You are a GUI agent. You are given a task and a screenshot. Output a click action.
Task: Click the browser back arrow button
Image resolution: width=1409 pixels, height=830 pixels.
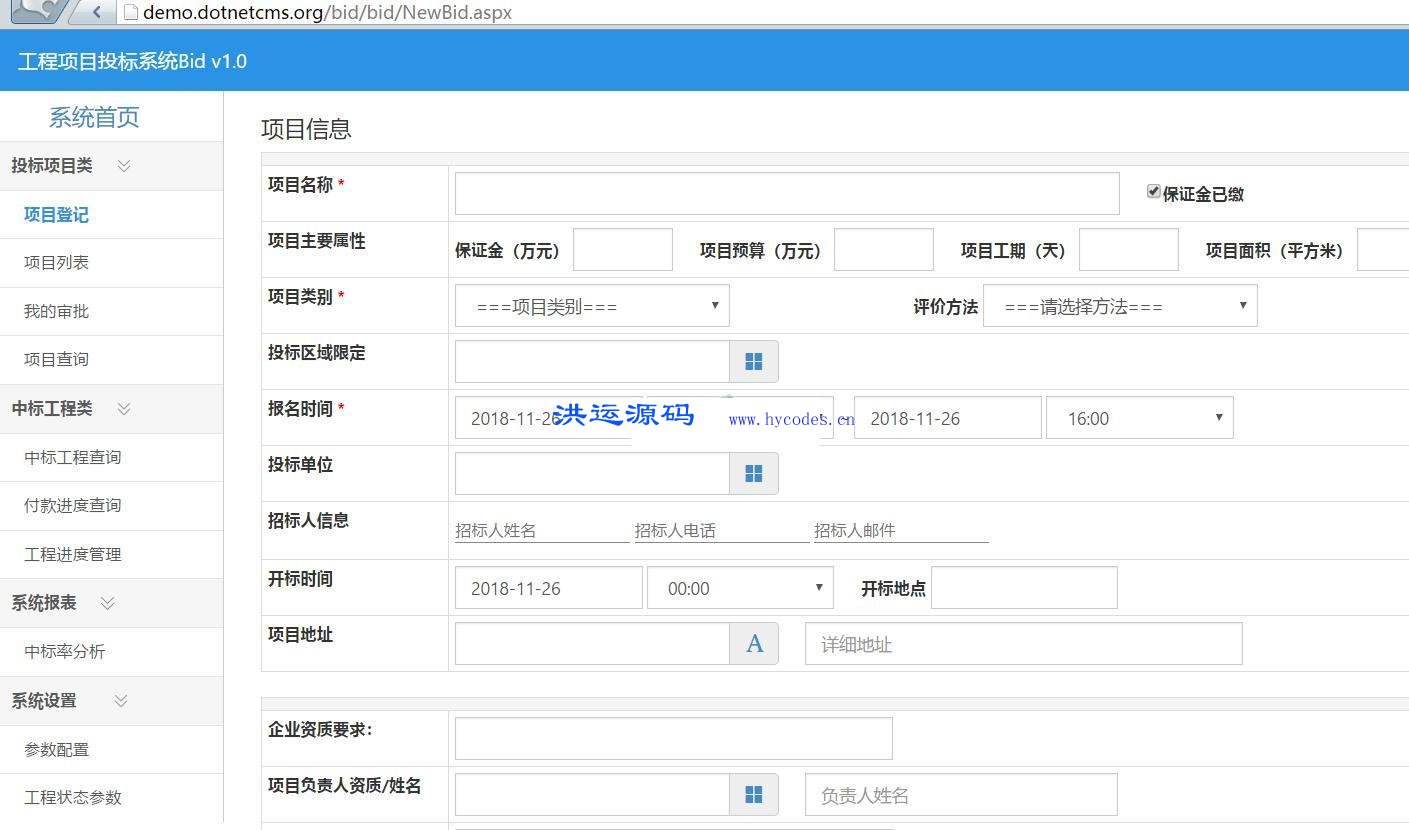[97, 12]
